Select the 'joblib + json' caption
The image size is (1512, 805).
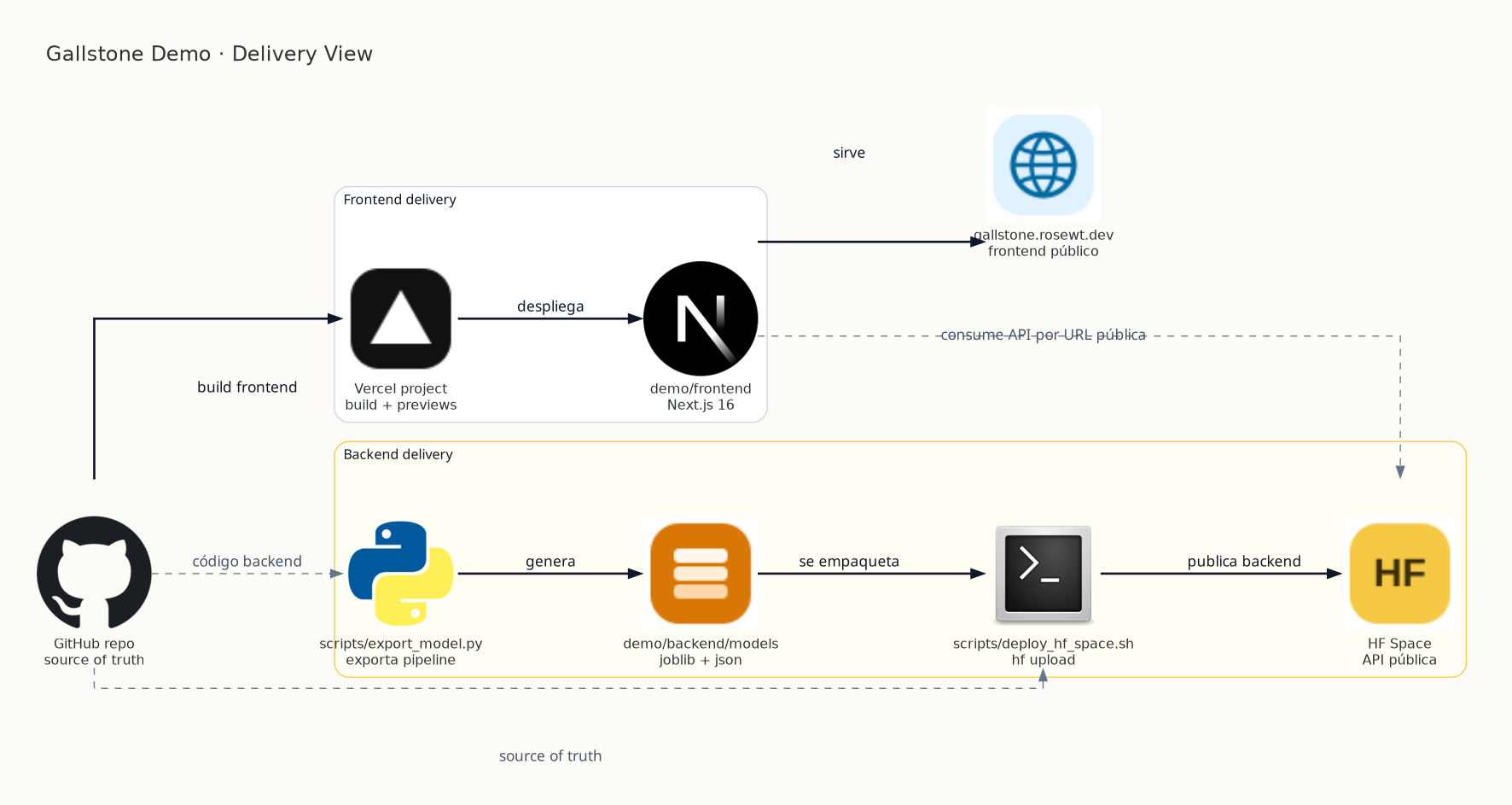pos(701,660)
